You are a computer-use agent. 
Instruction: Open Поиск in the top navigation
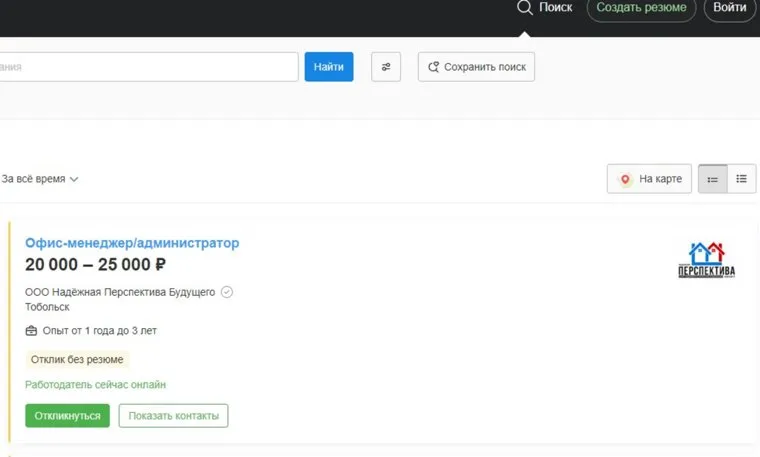click(545, 8)
